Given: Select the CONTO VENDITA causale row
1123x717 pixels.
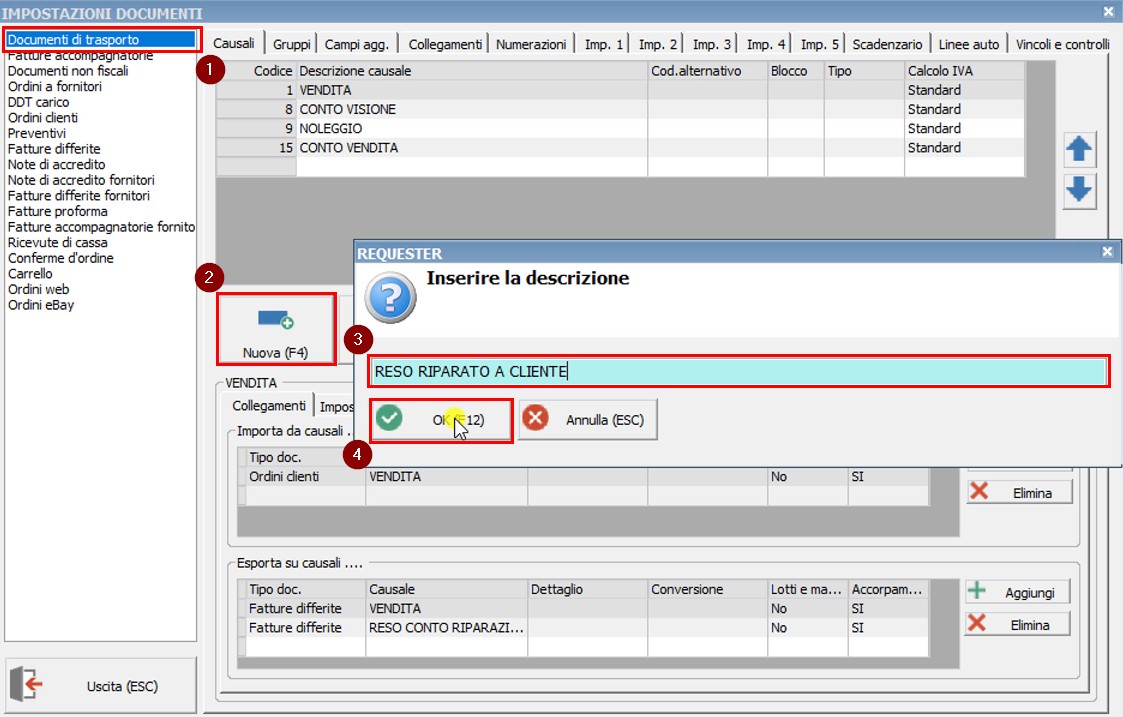Looking at the screenshot, I should click(620, 148).
